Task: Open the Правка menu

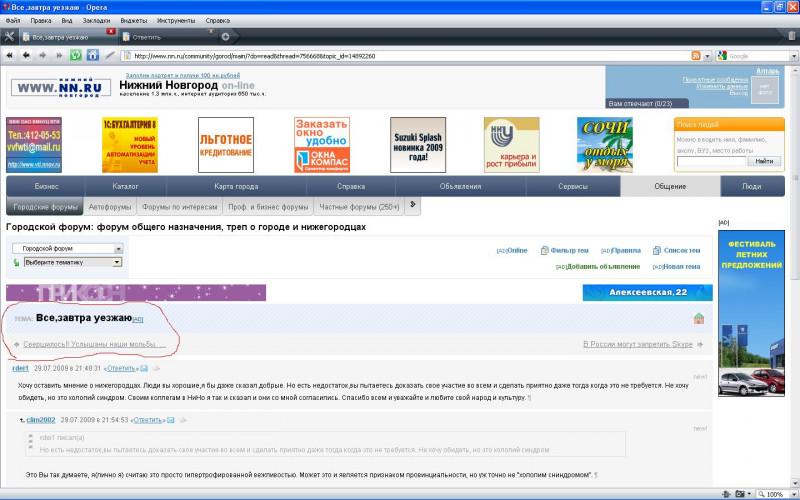Action: tap(40, 20)
